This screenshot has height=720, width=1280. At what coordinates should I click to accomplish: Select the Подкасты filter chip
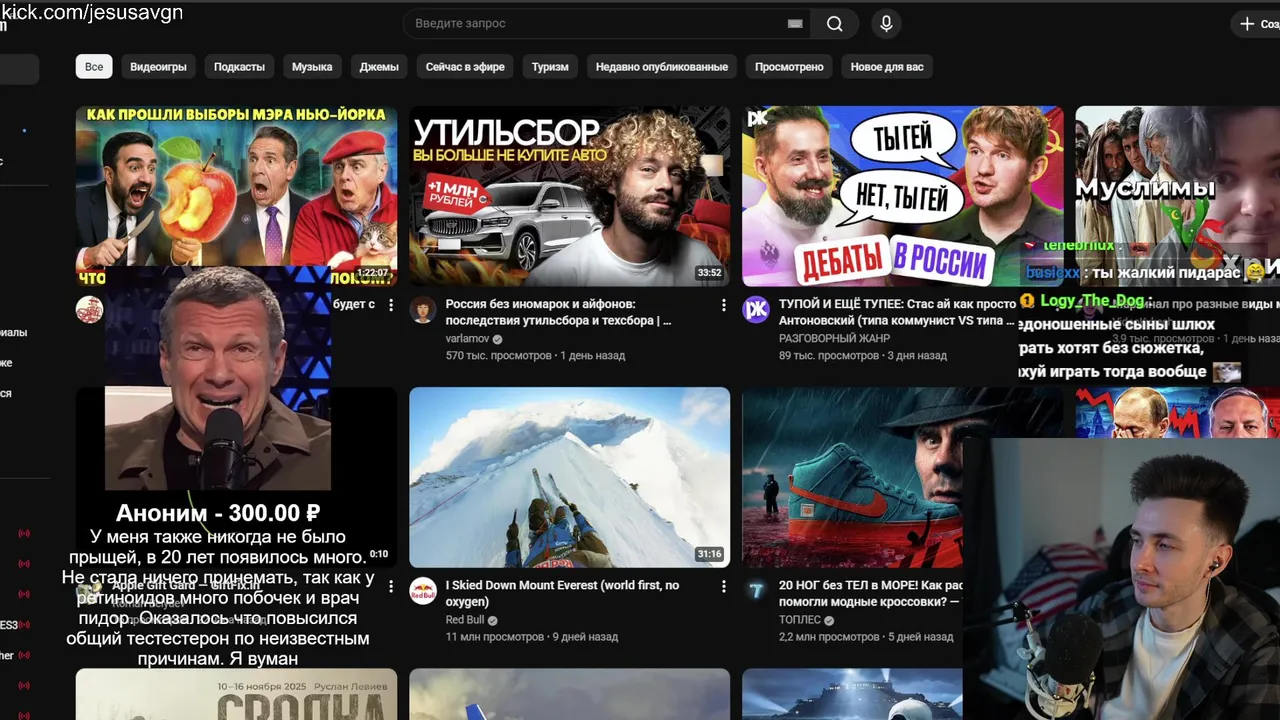click(x=239, y=67)
